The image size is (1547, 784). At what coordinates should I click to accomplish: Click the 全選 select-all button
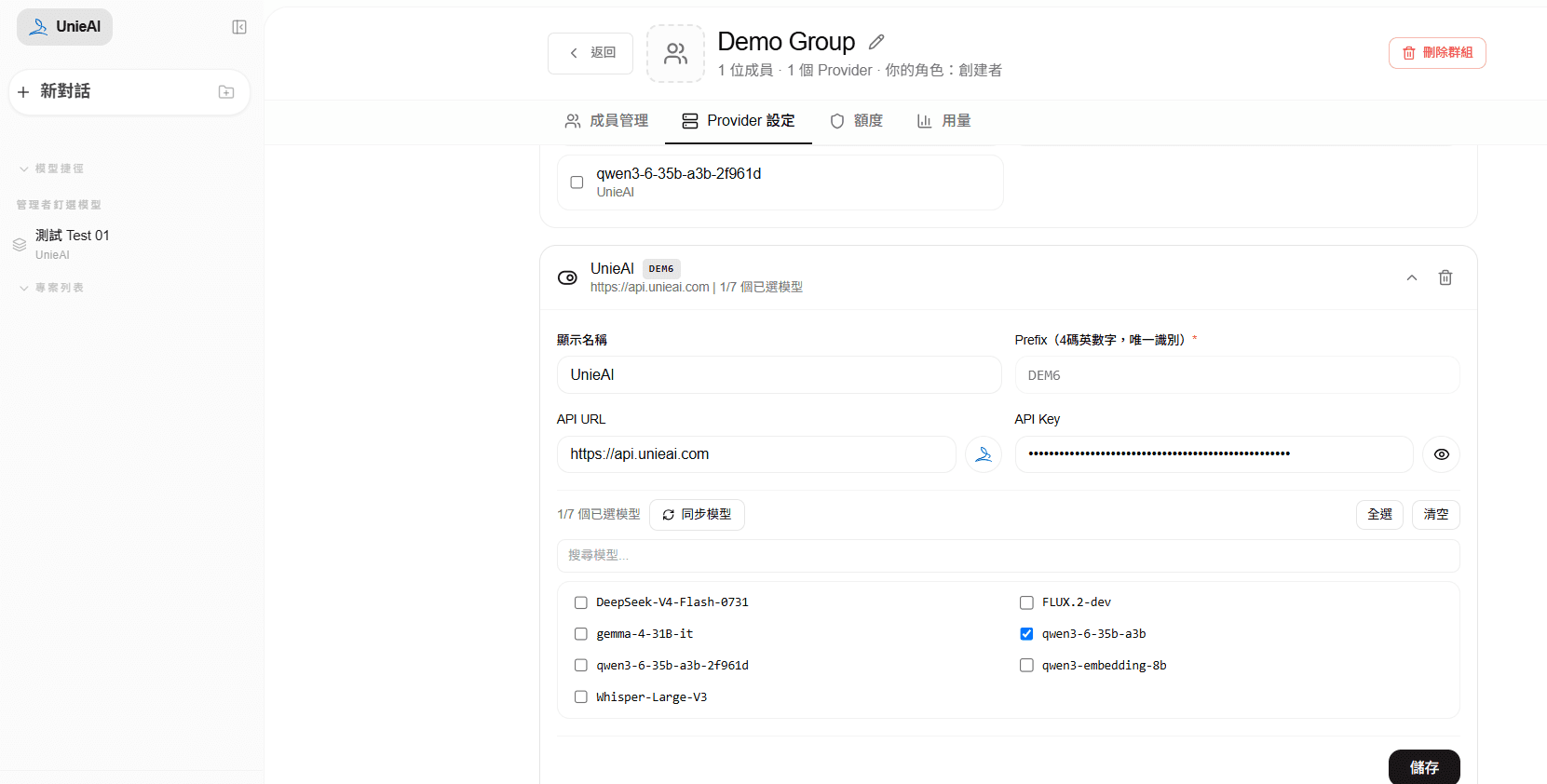click(x=1379, y=515)
